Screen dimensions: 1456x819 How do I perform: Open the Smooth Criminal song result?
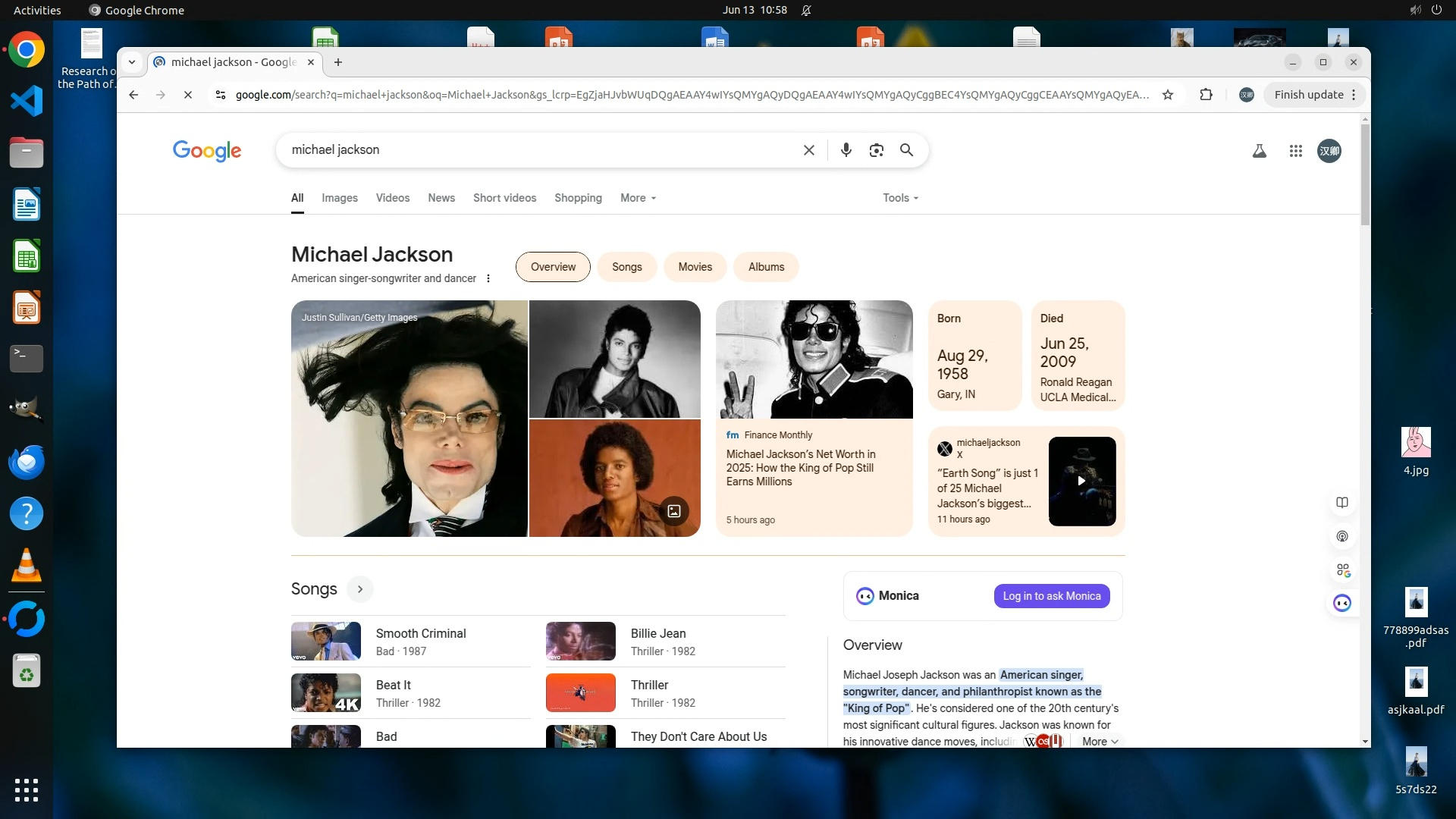421,634
